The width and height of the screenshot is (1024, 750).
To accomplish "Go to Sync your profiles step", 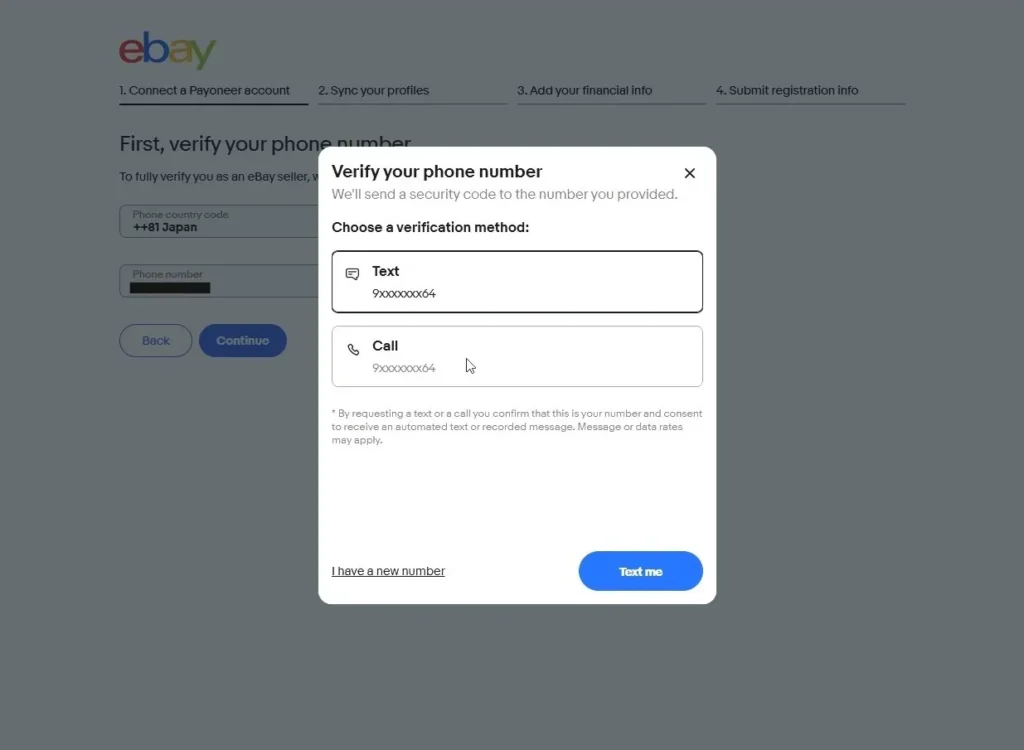I will (x=374, y=90).
